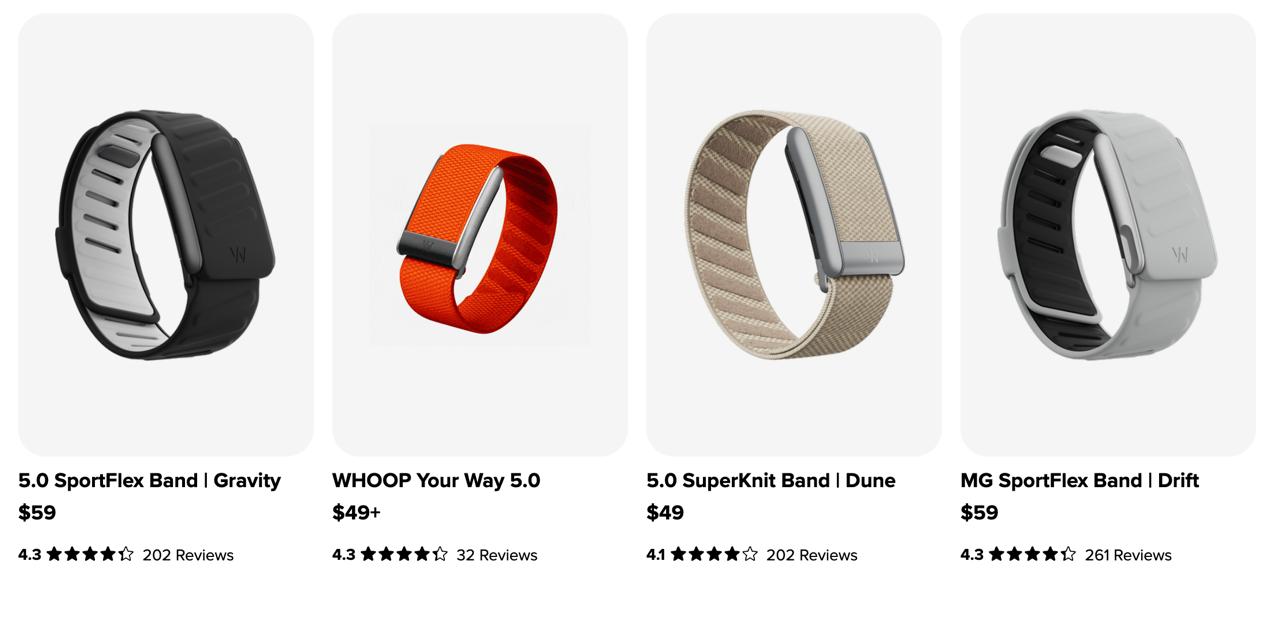Open the black Gravity SportFlex band image
Screen dimensions: 1280x642
[x=166, y=235]
